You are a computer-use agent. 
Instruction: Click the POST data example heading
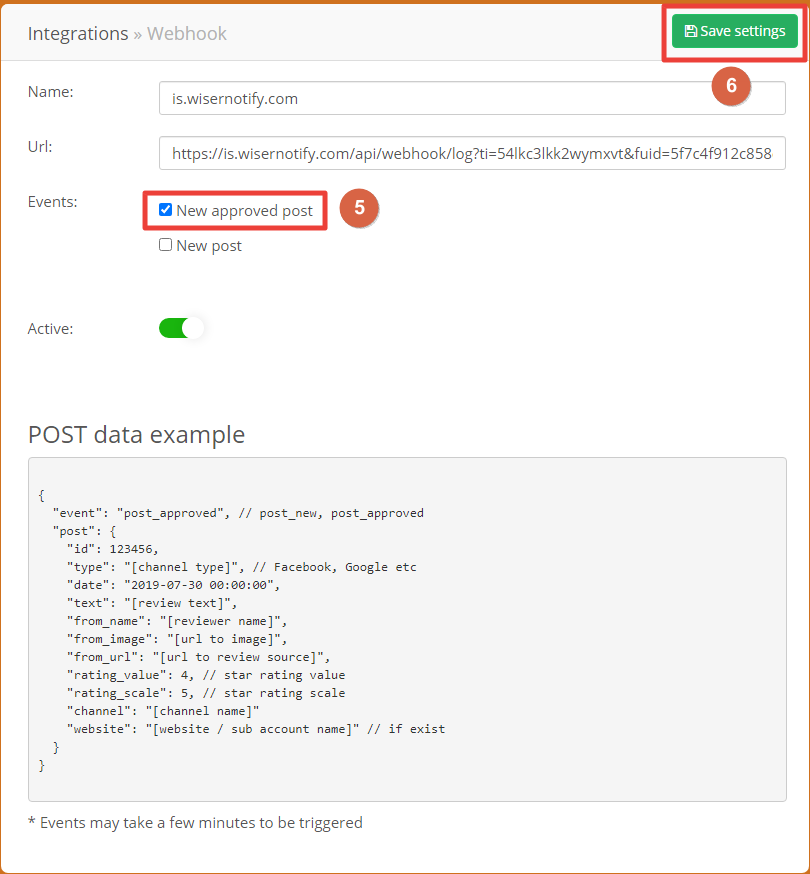[x=136, y=434]
